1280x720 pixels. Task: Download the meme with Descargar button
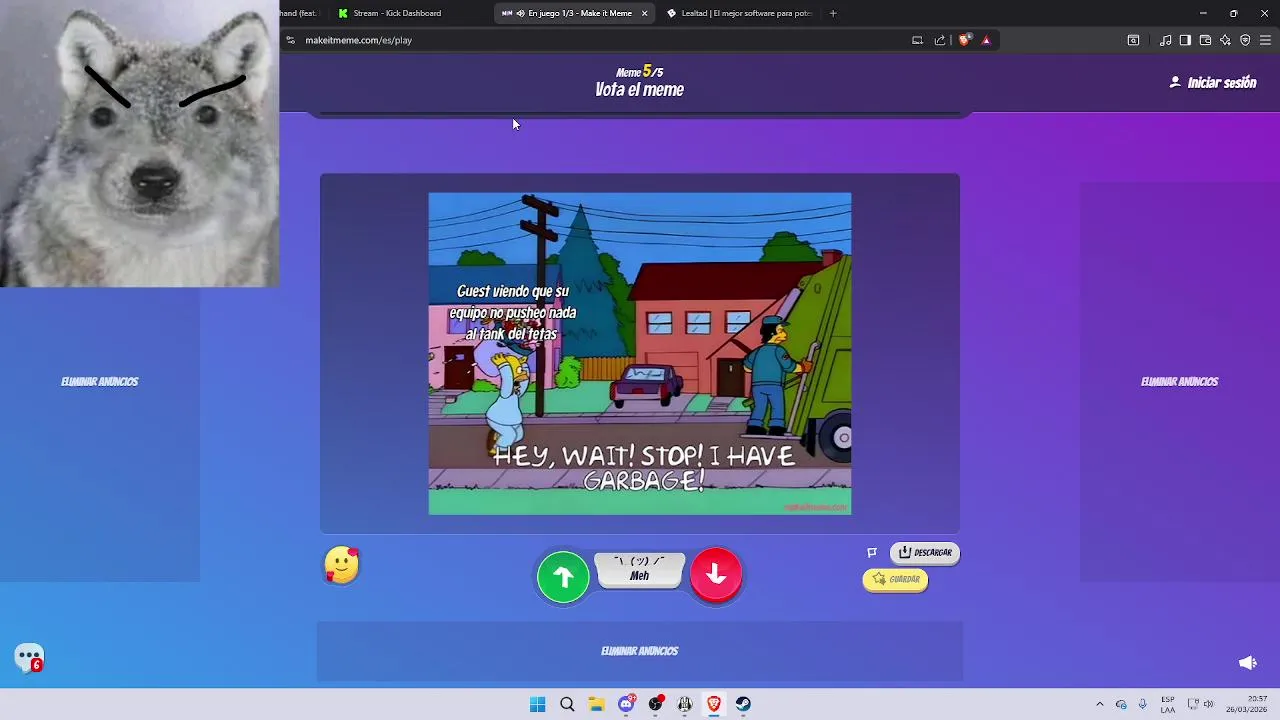coord(925,552)
